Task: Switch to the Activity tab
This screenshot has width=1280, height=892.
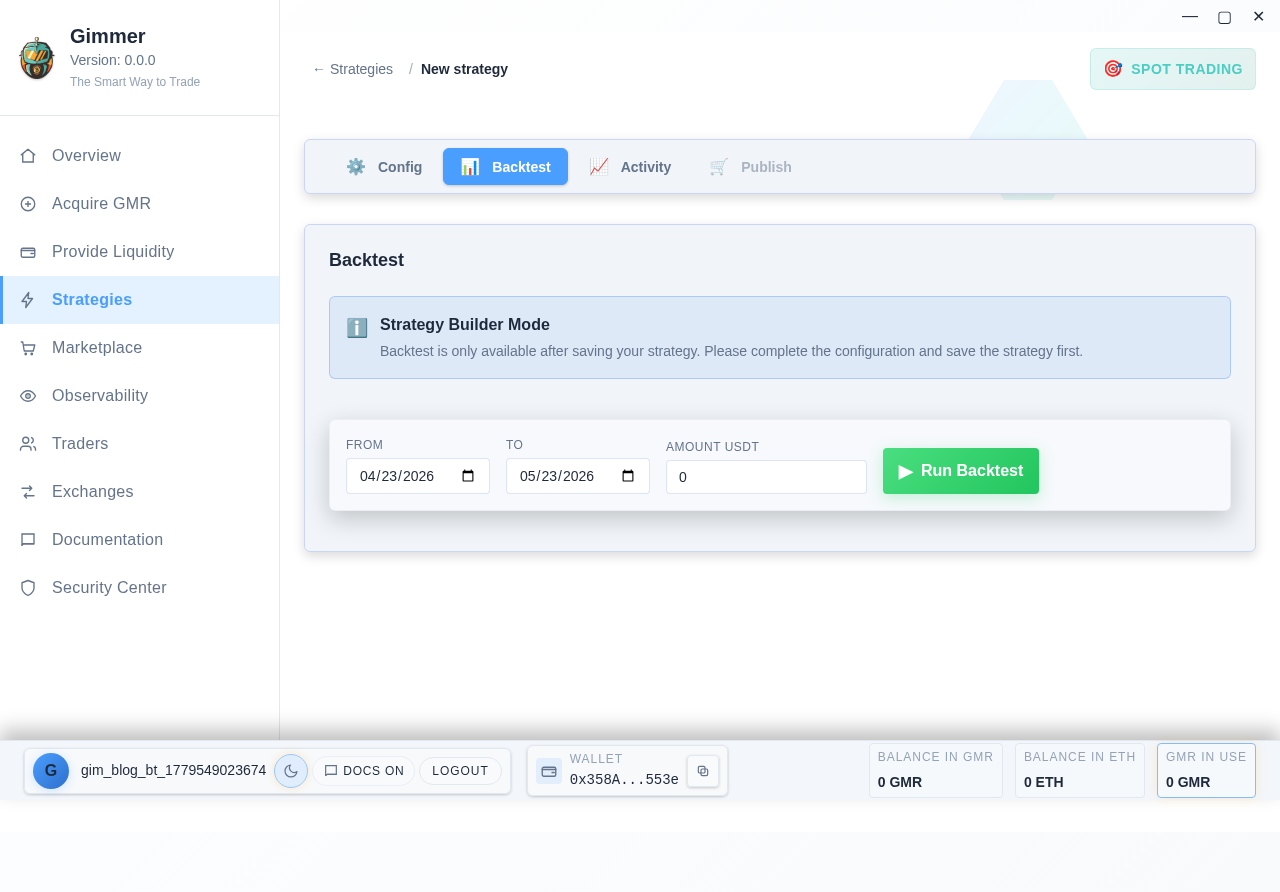Action: [x=630, y=167]
